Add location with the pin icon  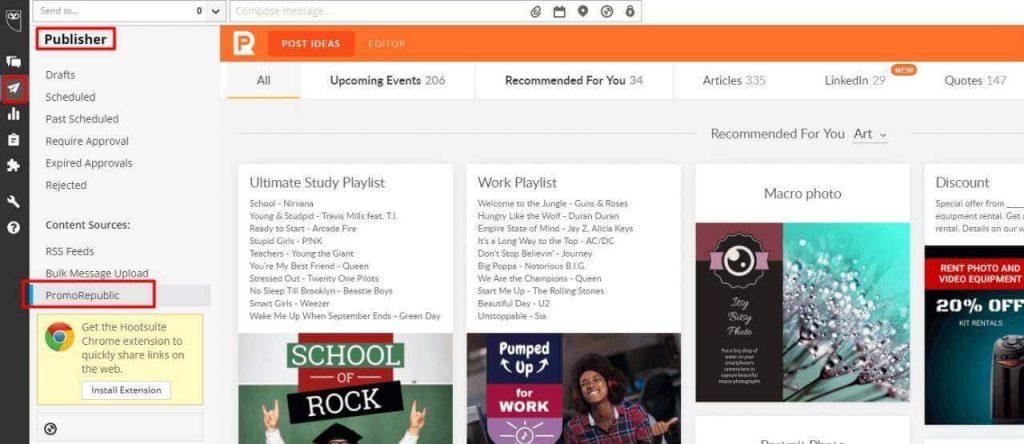[x=583, y=12]
